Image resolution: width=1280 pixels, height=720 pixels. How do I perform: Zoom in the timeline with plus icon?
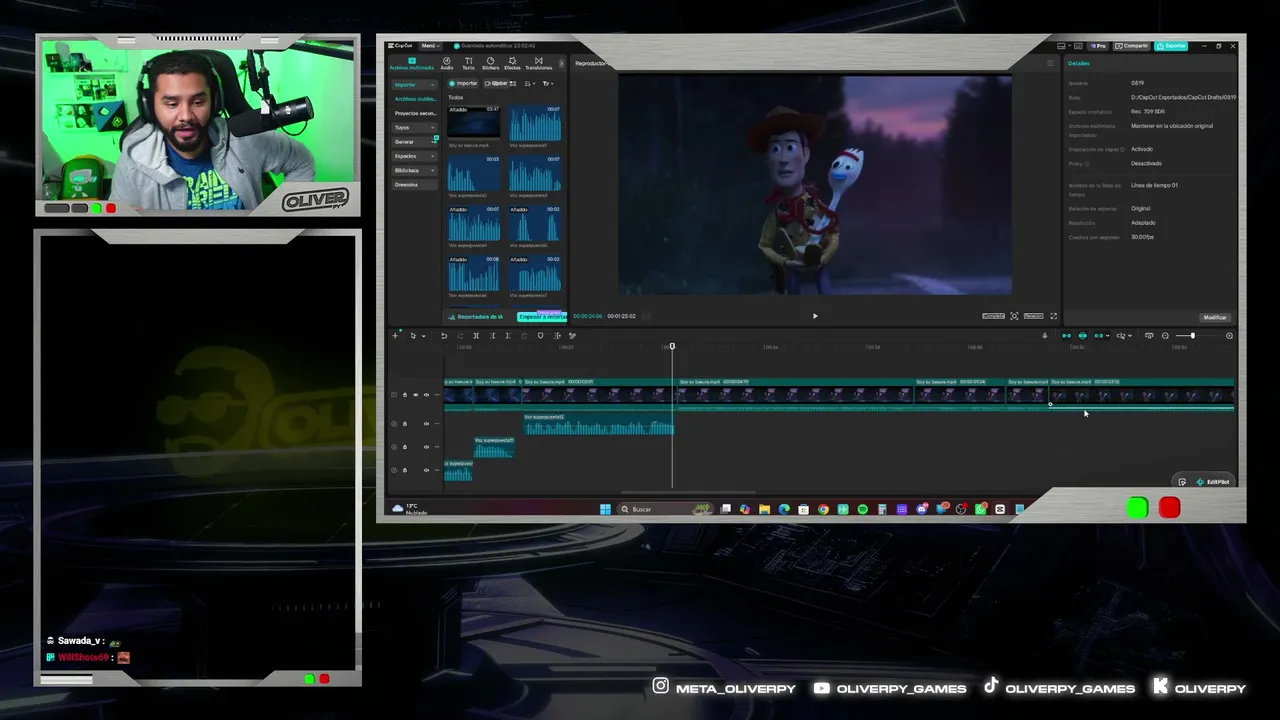tap(1229, 336)
